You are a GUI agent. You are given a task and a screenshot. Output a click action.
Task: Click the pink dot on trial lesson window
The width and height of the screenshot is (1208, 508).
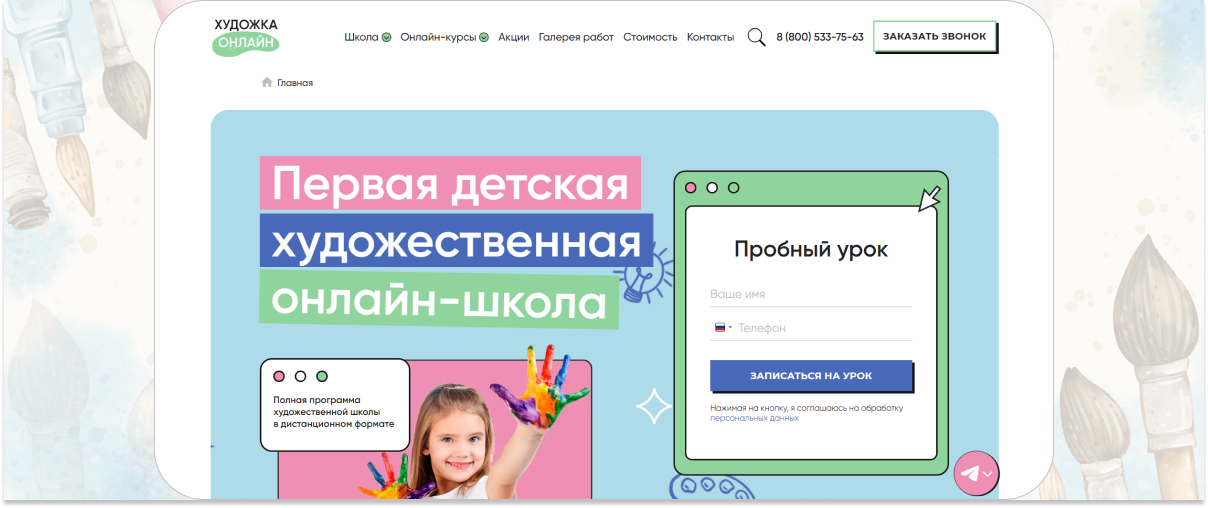690,188
